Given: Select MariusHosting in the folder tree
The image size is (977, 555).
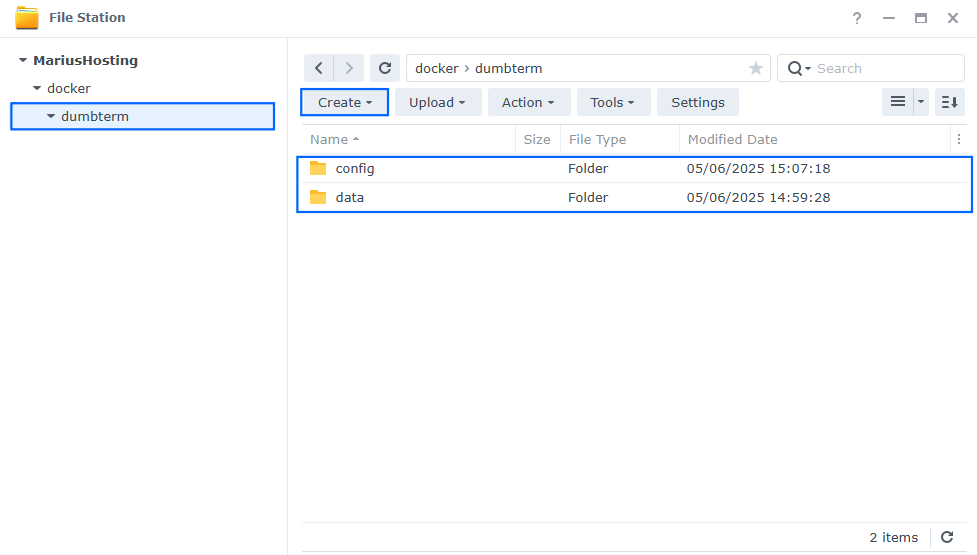Looking at the screenshot, I should point(85,60).
